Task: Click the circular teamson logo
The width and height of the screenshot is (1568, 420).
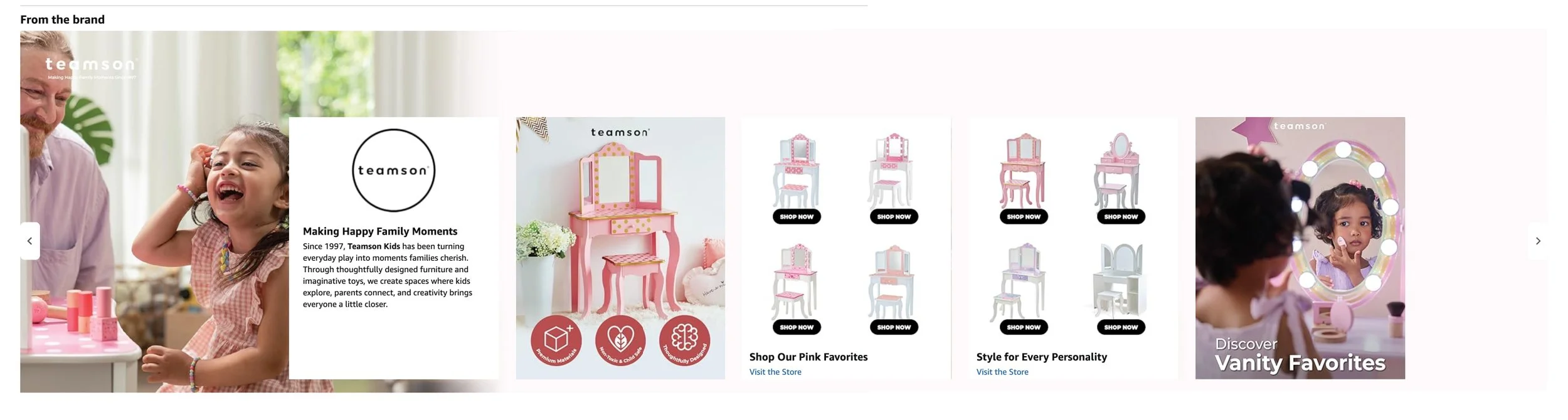Action: click(393, 171)
